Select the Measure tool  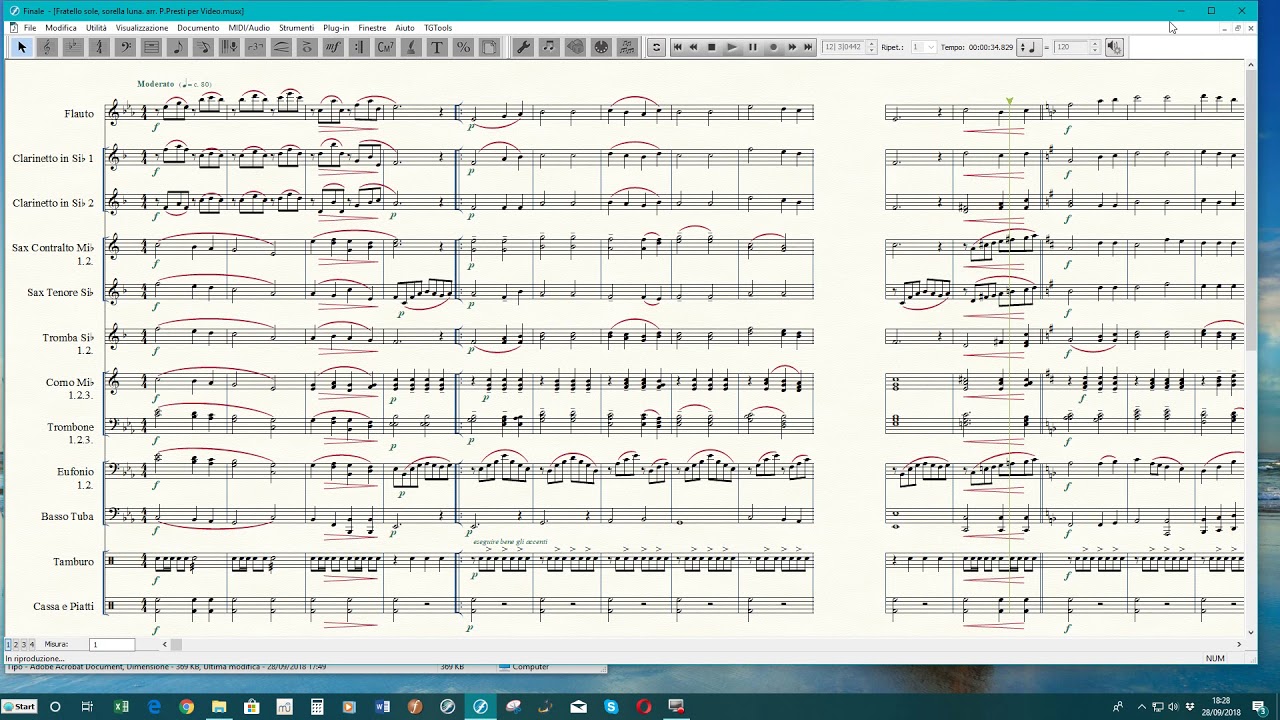[x=151, y=47]
